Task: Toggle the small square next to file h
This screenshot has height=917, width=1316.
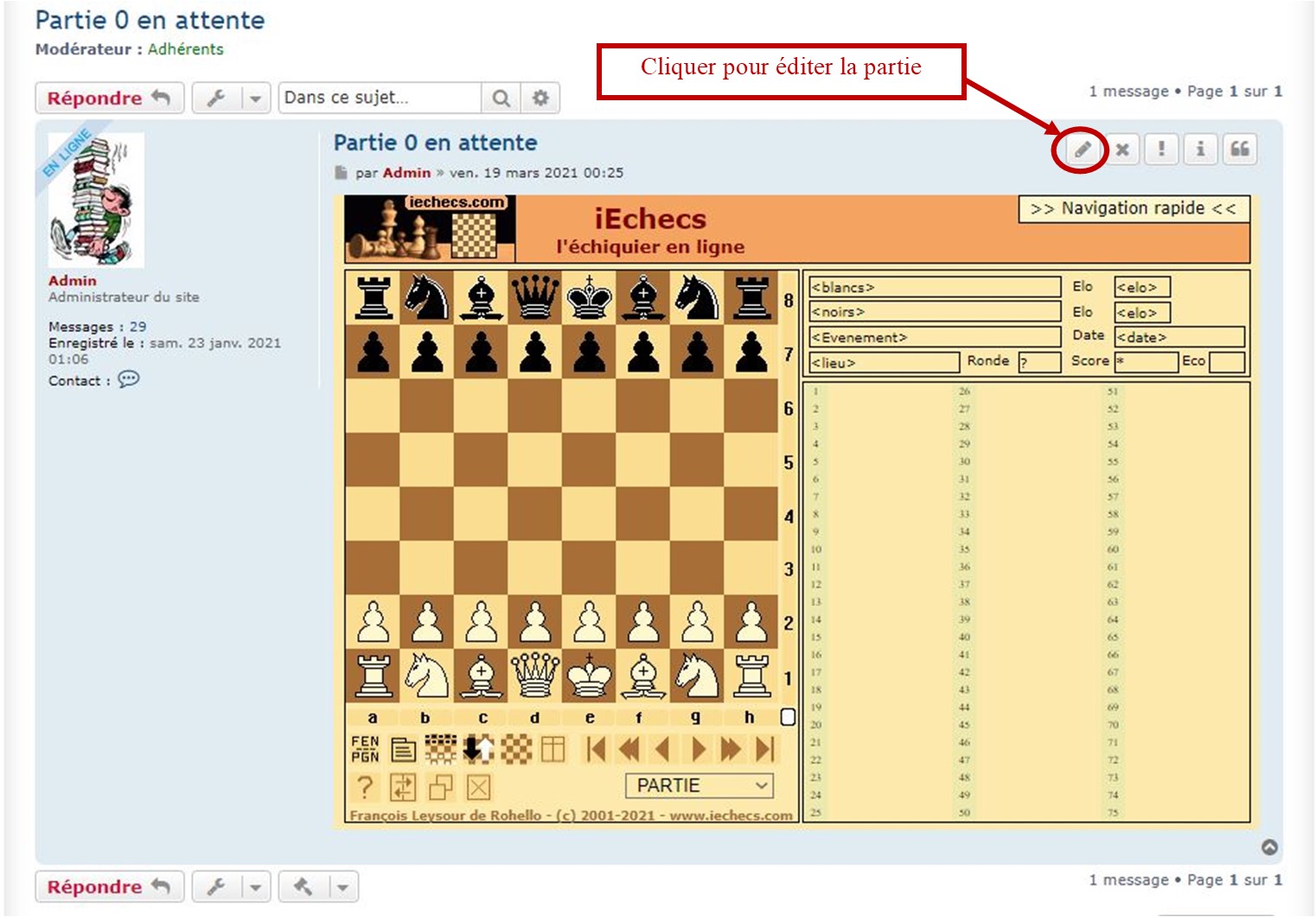Action: (x=788, y=716)
